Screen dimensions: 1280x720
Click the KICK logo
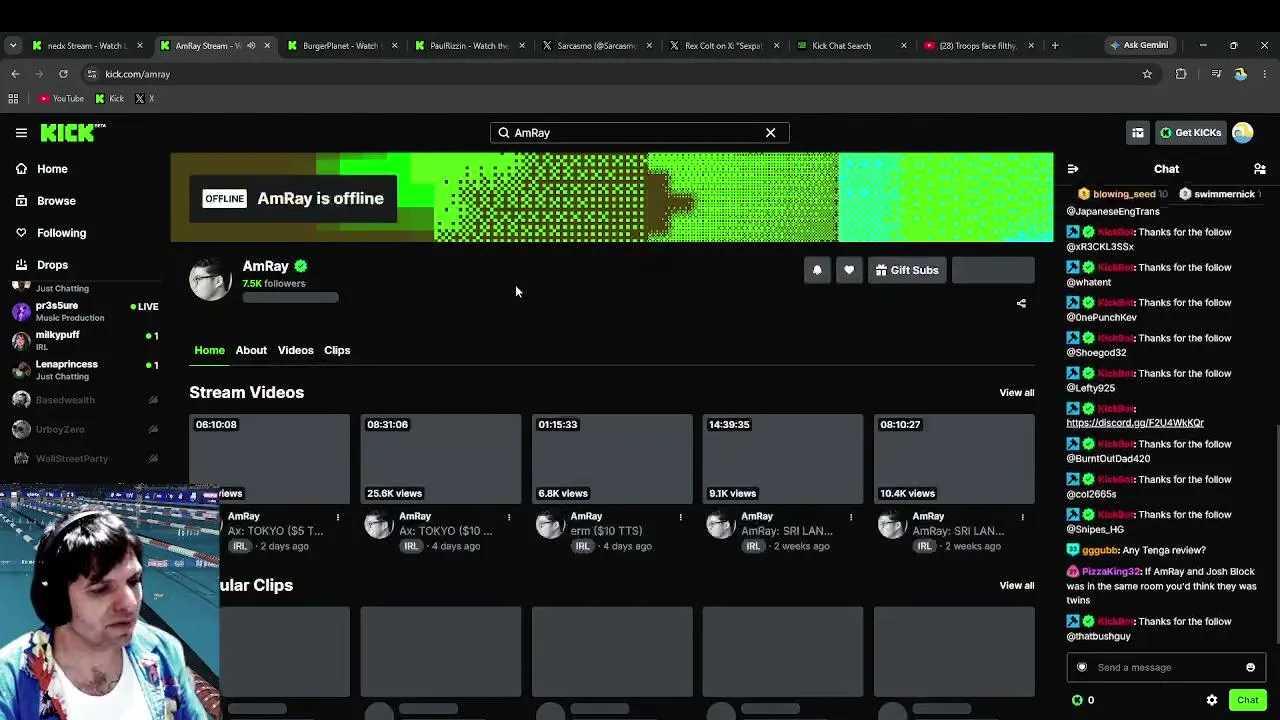click(x=72, y=132)
